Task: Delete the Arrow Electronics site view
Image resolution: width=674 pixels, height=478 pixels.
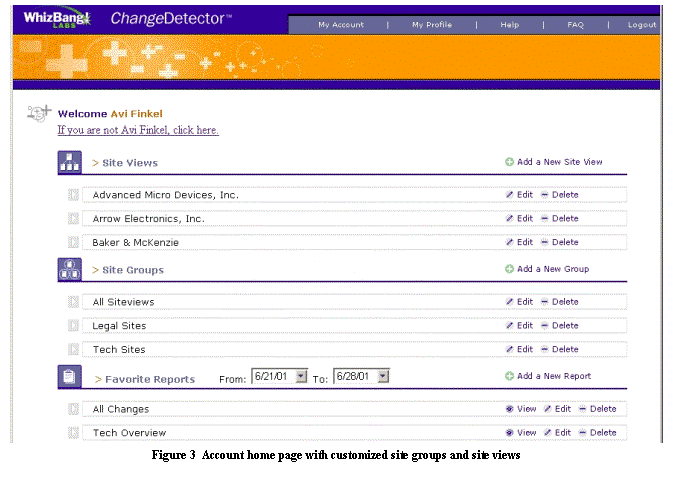Action: pos(565,218)
